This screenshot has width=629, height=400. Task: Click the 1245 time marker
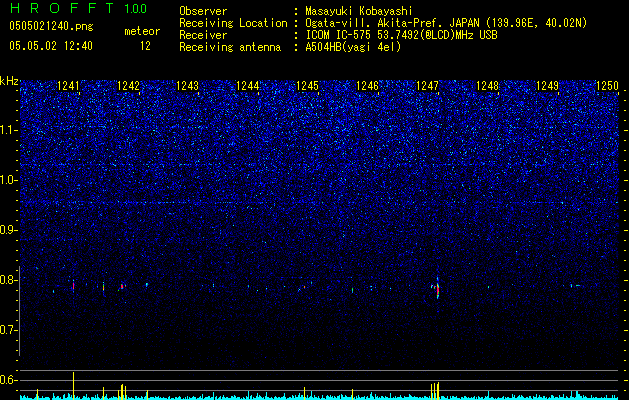tap(307, 85)
